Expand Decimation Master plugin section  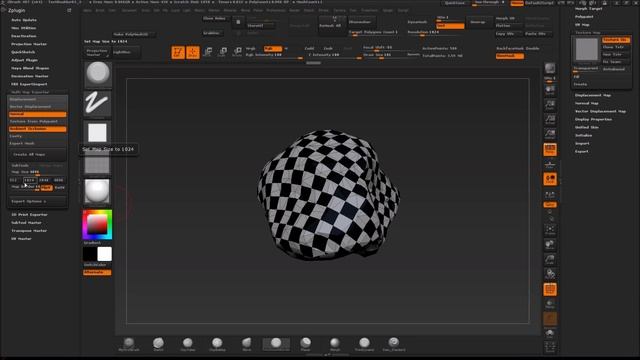pyautogui.click(x=30, y=76)
